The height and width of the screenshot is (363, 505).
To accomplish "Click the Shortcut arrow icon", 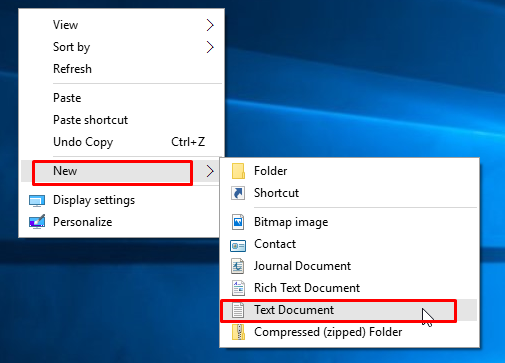I will [x=238, y=193].
